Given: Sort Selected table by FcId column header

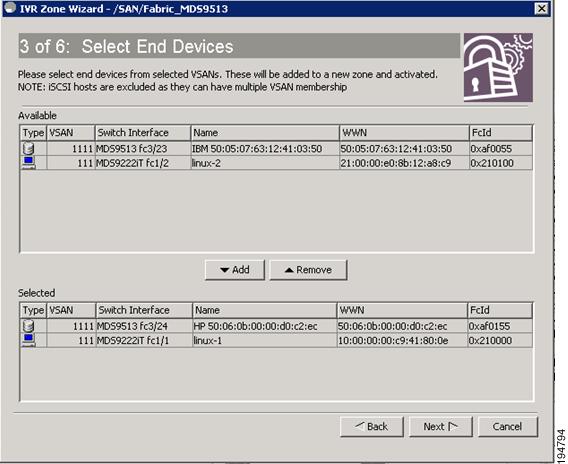Looking at the screenshot, I should (500, 310).
